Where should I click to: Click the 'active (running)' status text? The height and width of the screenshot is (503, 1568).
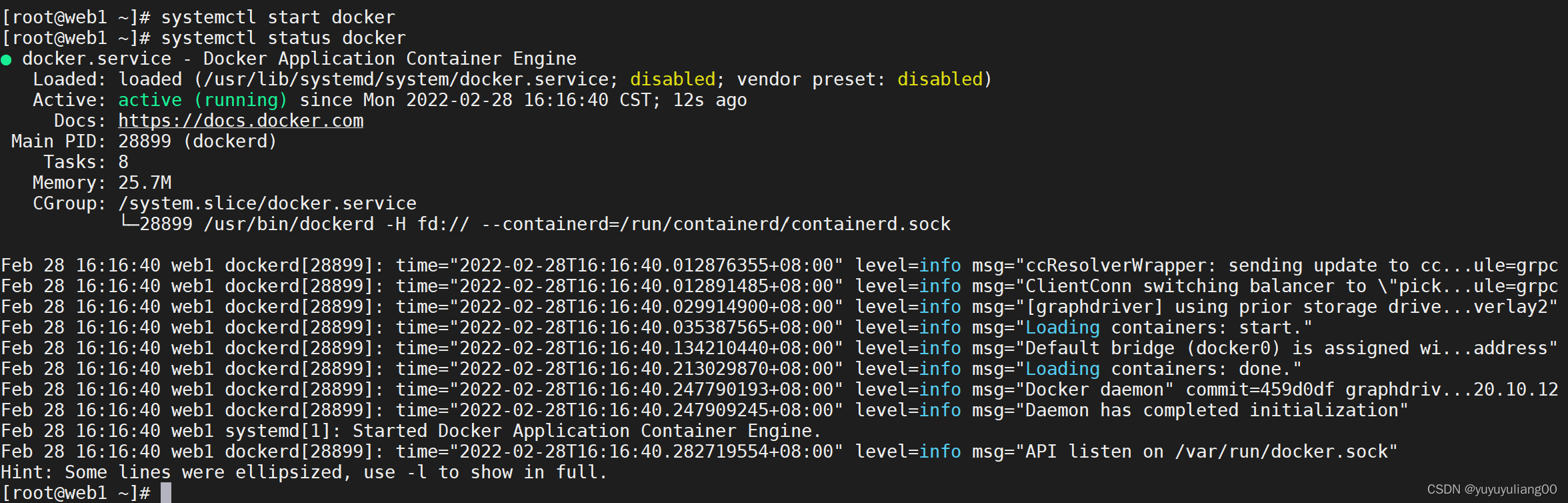pos(203,100)
